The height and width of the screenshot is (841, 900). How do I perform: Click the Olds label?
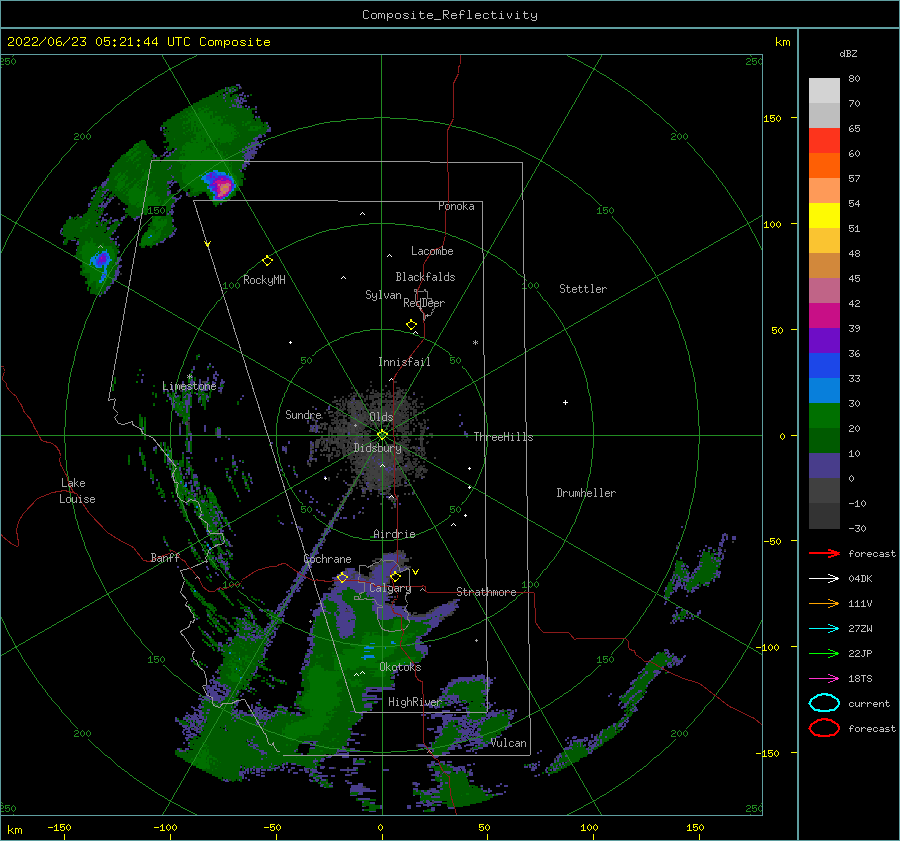point(381,417)
